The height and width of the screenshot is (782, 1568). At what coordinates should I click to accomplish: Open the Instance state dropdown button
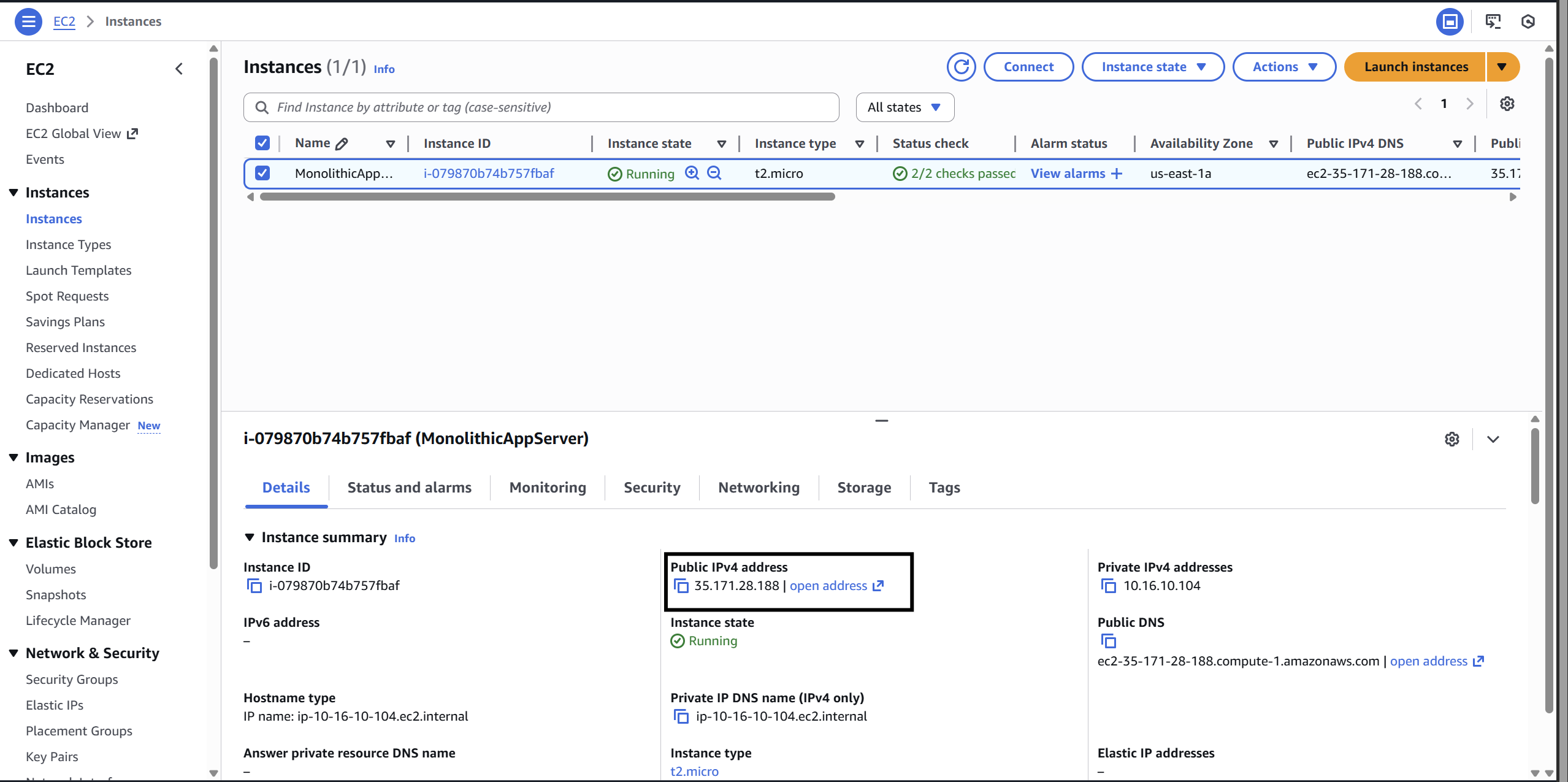point(1153,67)
